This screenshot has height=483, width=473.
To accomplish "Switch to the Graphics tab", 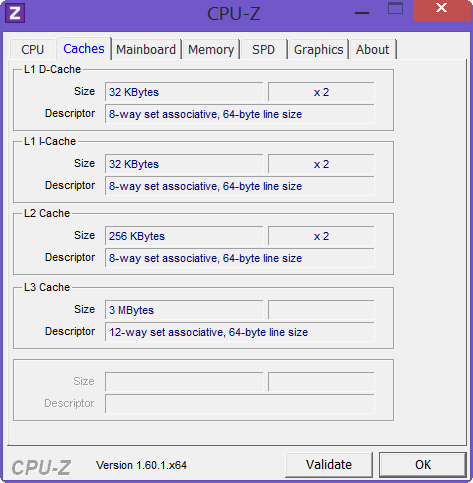I will coord(318,49).
